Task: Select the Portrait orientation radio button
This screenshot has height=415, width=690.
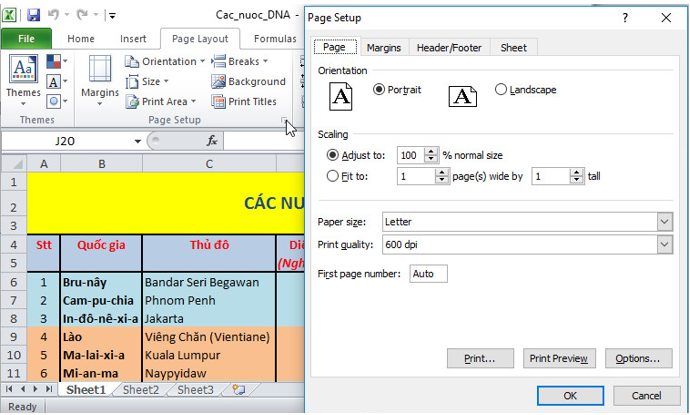Action: point(379,89)
